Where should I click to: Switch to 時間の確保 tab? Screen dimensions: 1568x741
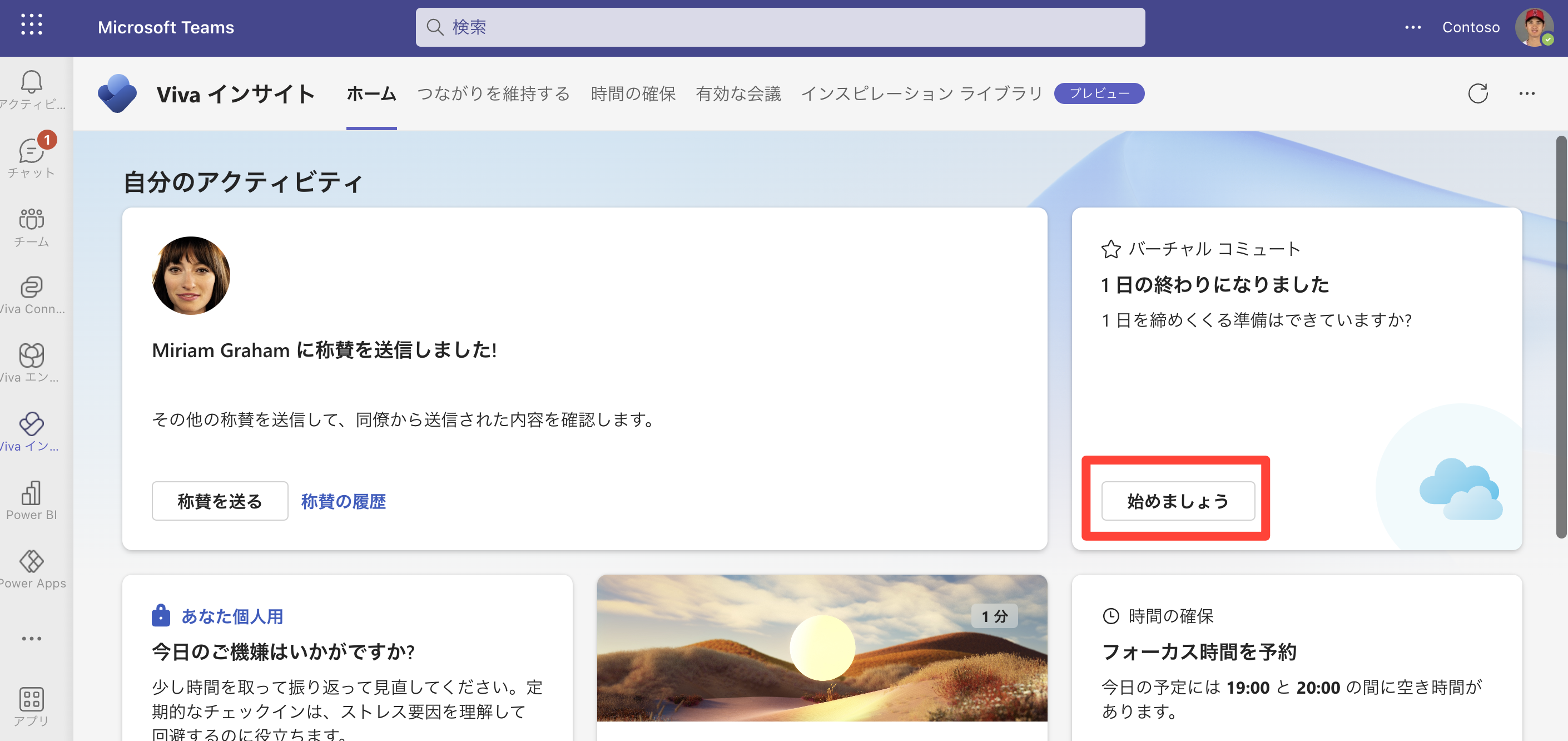(633, 94)
